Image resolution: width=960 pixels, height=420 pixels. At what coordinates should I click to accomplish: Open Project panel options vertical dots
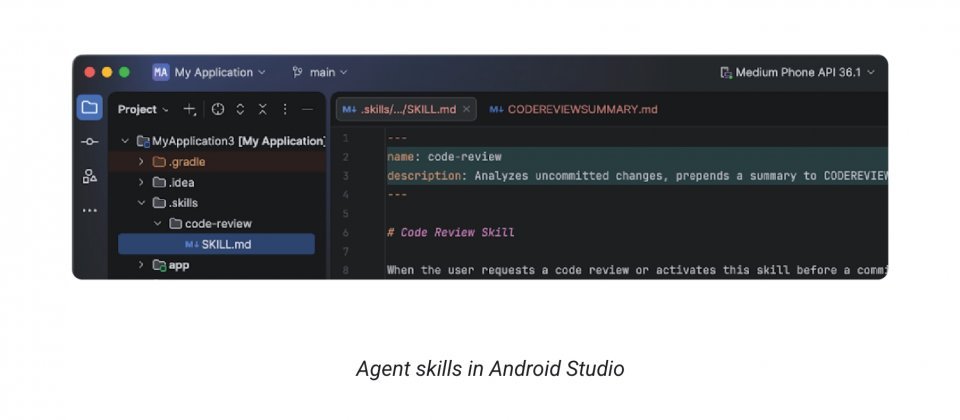(x=285, y=109)
